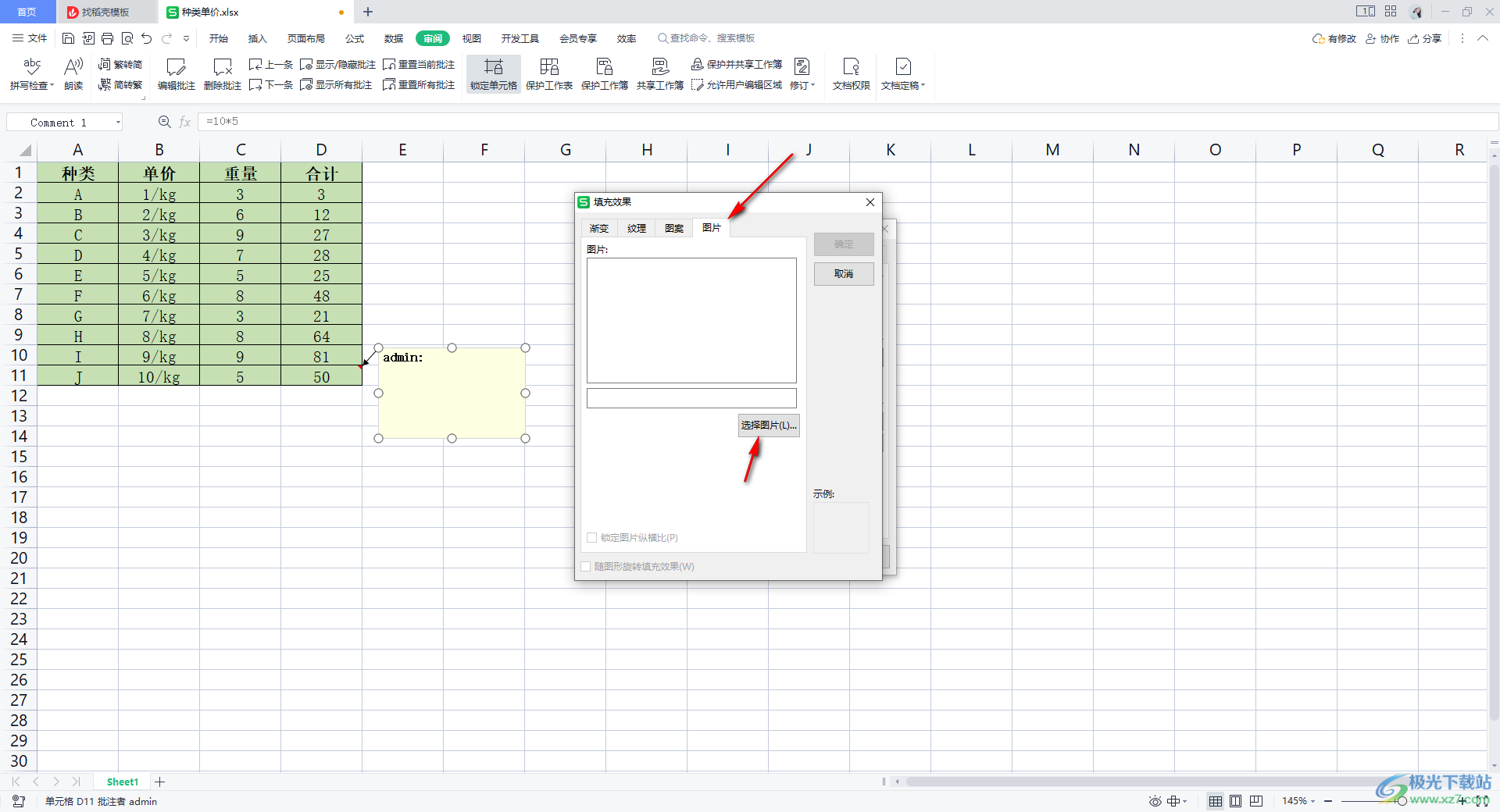
Task: Click the picture file name field in dialog
Action: tap(691, 398)
